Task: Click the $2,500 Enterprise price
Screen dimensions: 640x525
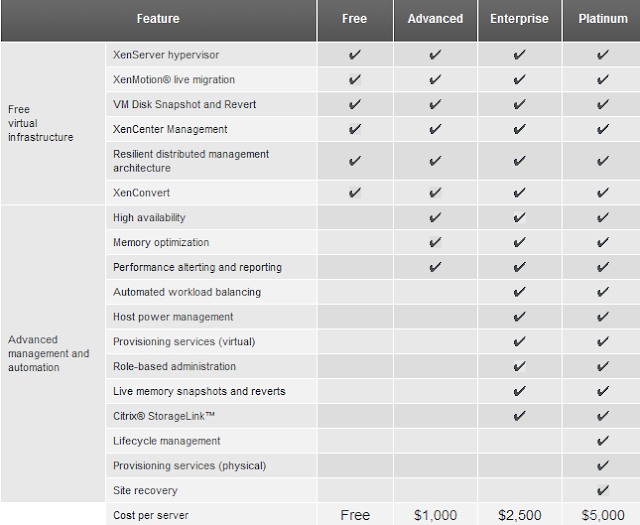Action: (520, 515)
